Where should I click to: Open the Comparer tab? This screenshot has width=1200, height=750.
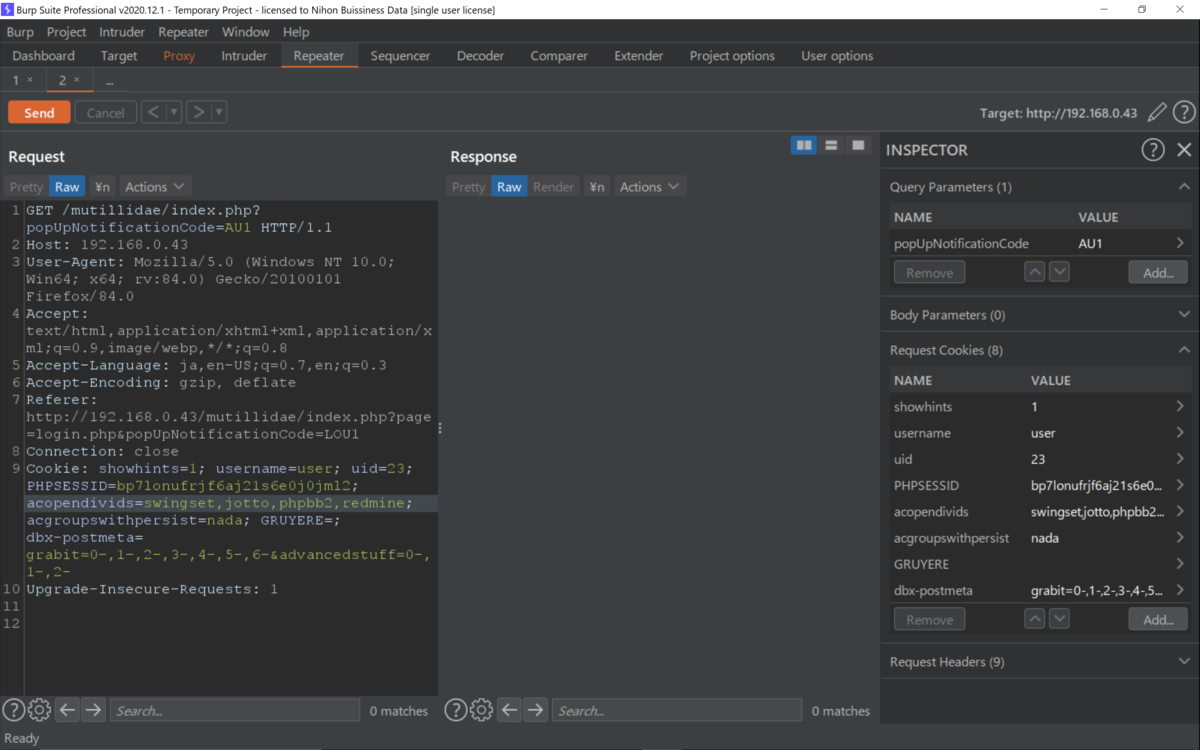(x=559, y=56)
